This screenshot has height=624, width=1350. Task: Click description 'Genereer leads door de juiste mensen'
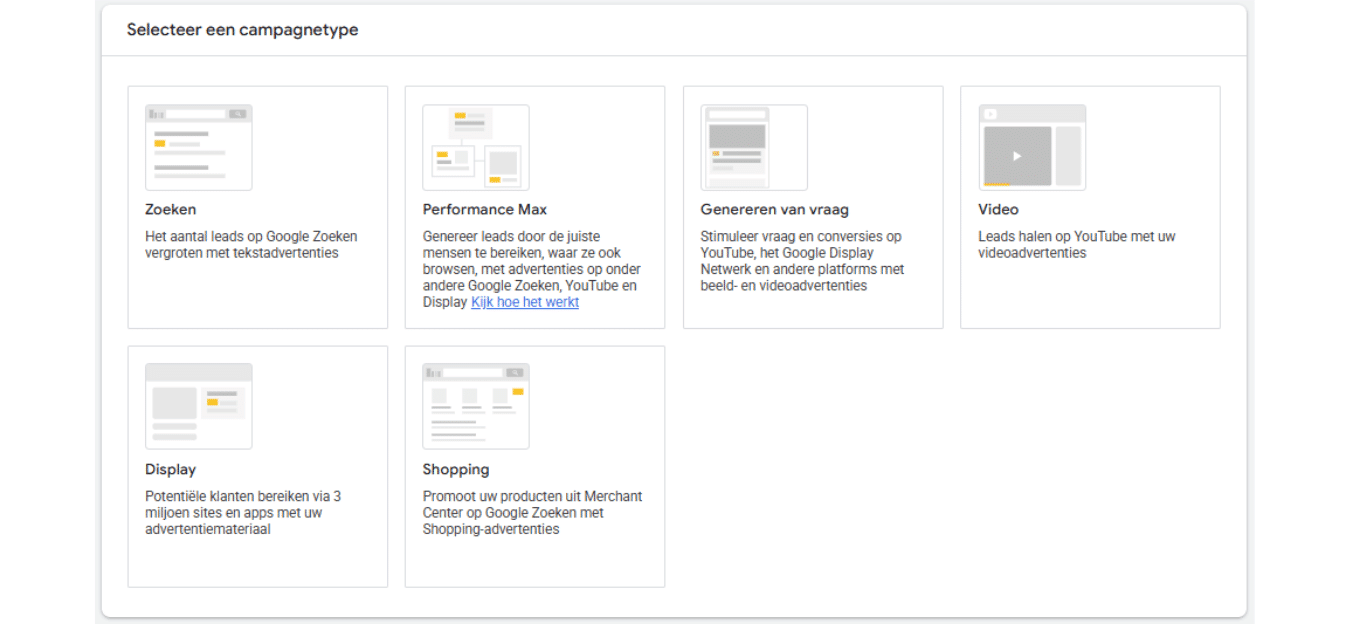pos(532,269)
